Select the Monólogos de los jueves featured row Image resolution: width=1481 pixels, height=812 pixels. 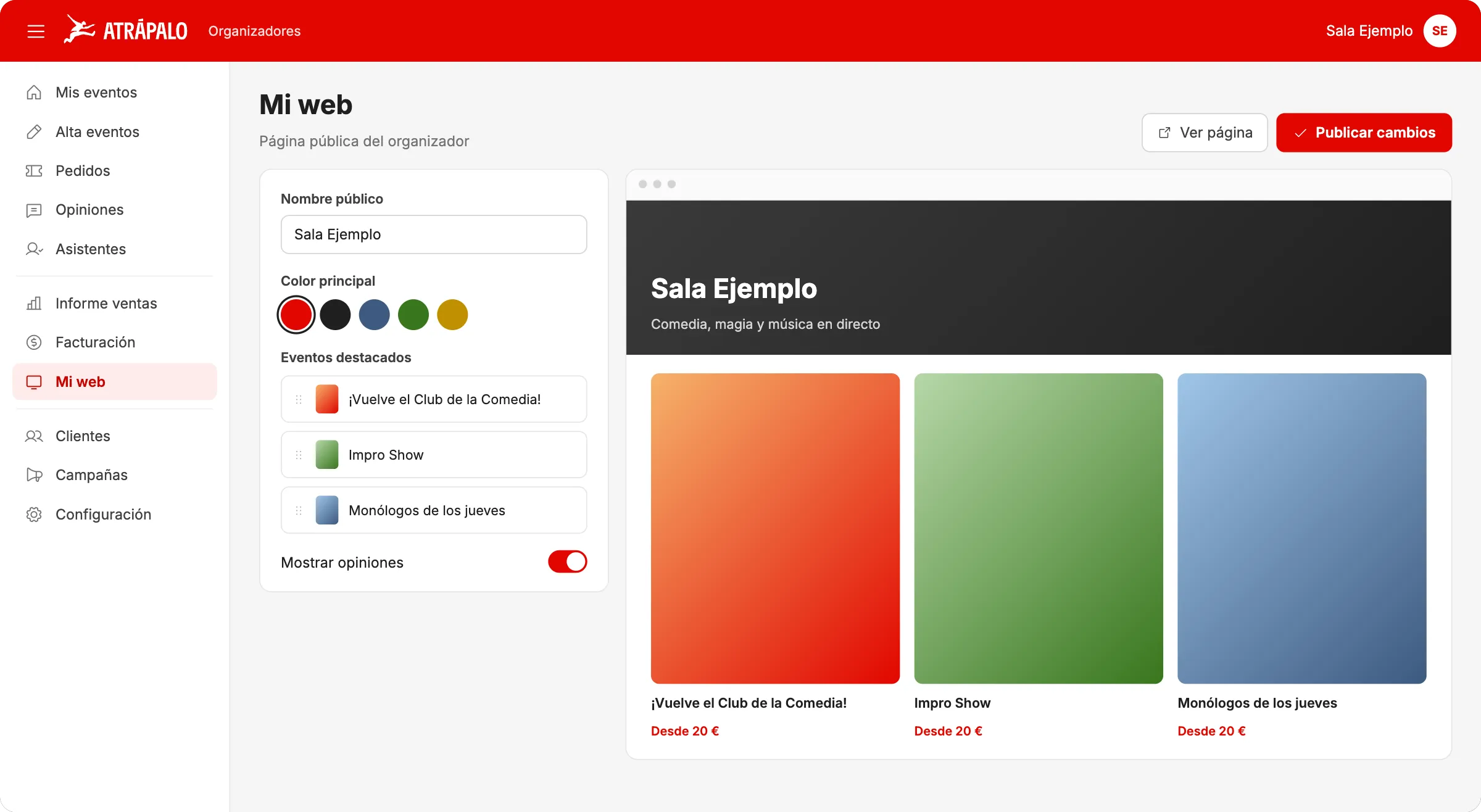tap(434, 510)
